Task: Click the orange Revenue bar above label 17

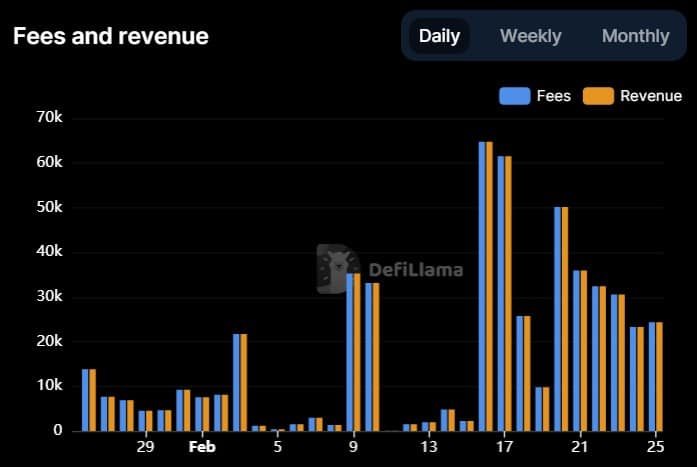Action: (508, 293)
